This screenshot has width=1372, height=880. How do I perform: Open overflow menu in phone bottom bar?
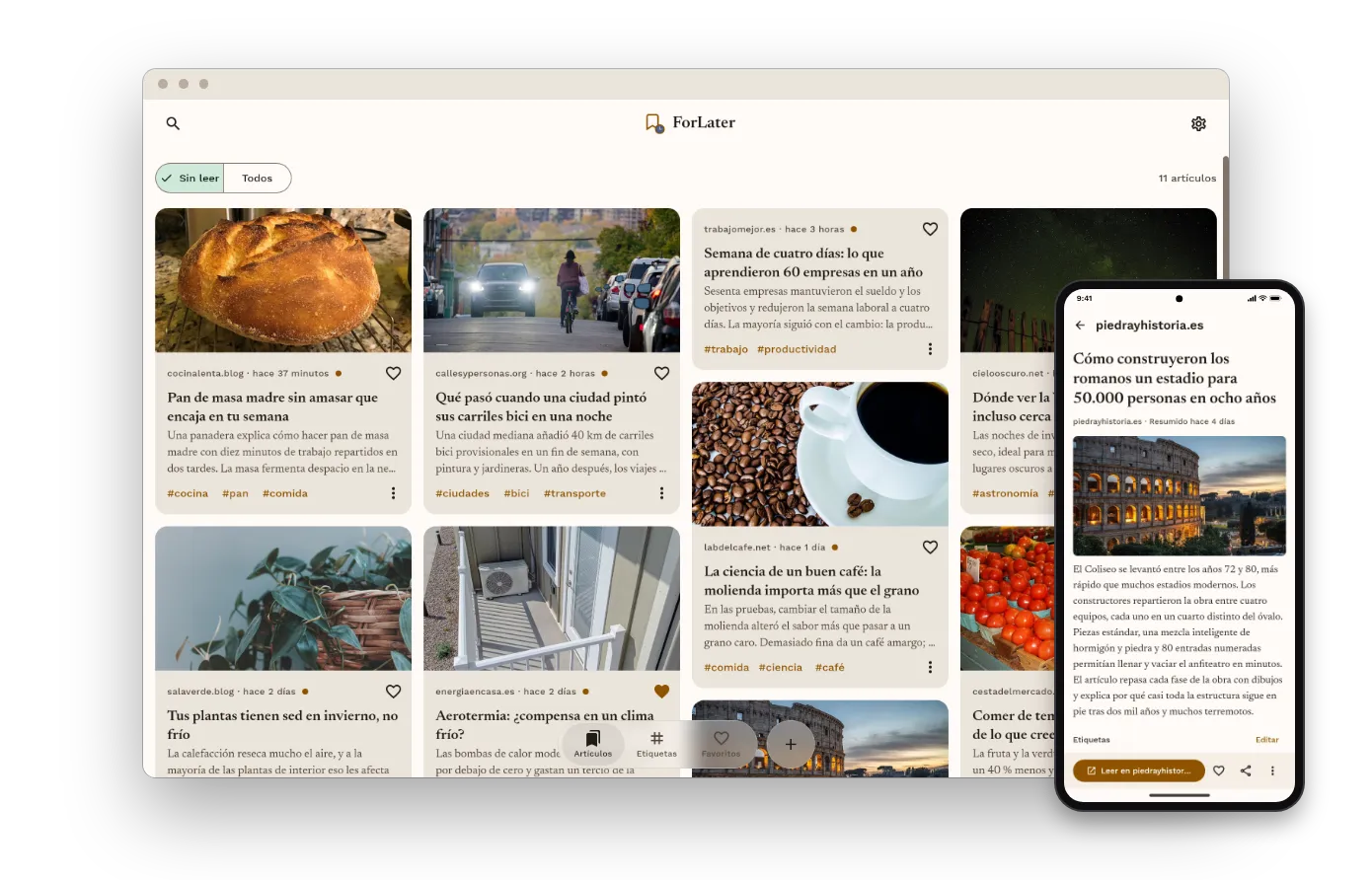tap(1272, 770)
